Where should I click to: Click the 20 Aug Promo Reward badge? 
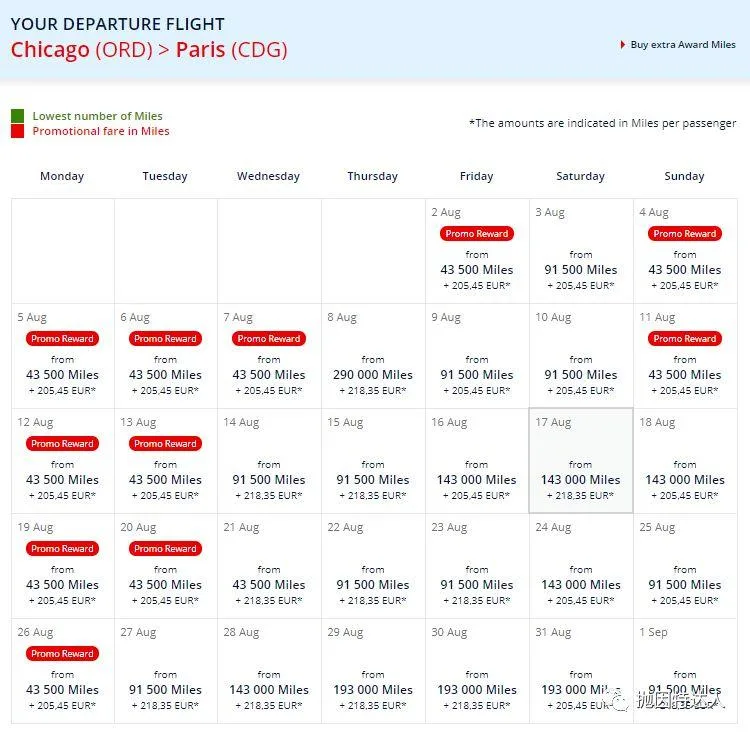pyautogui.click(x=166, y=549)
